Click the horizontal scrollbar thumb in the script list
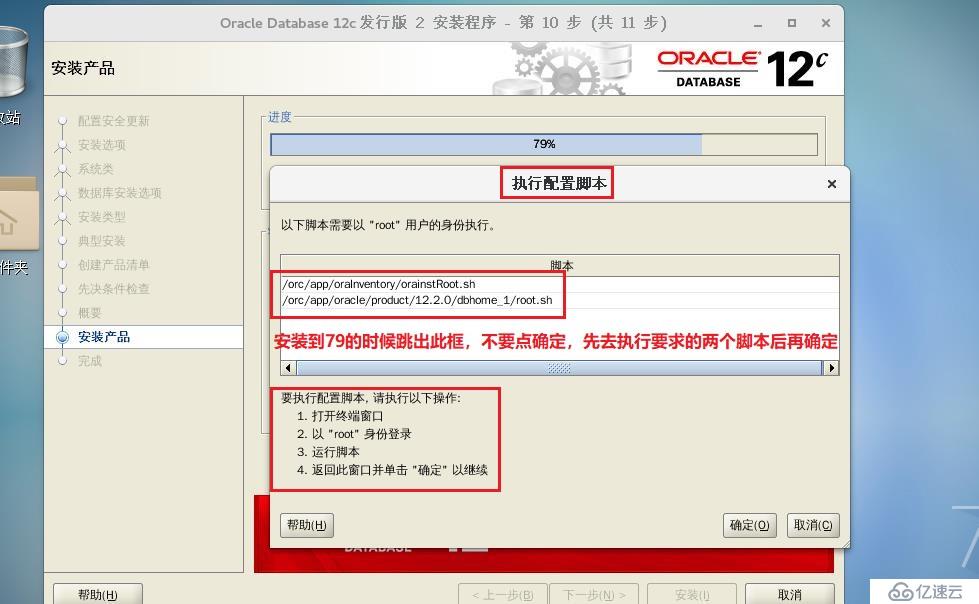The width and height of the screenshot is (979, 604). tap(559, 368)
